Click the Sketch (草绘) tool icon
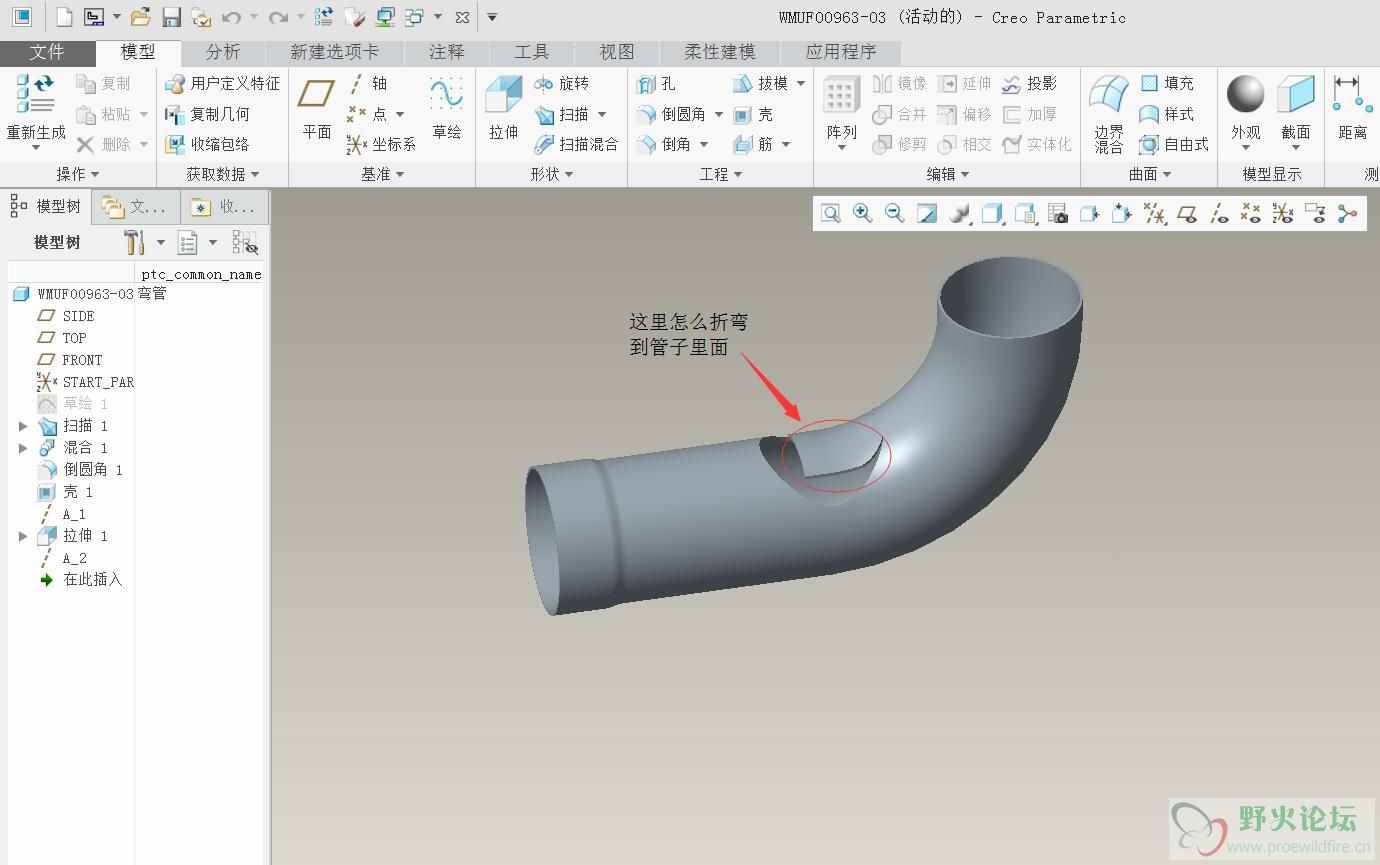The width and height of the screenshot is (1380, 865). point(446,94)
